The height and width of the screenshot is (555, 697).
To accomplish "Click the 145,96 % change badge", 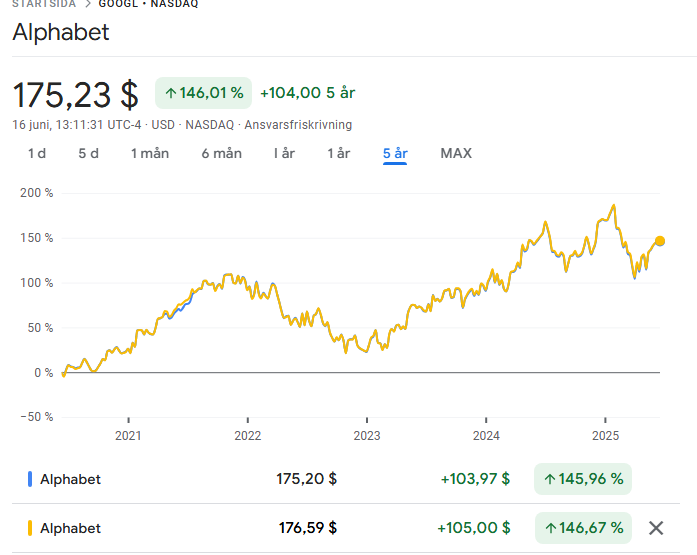I will [x=583, y=479].
